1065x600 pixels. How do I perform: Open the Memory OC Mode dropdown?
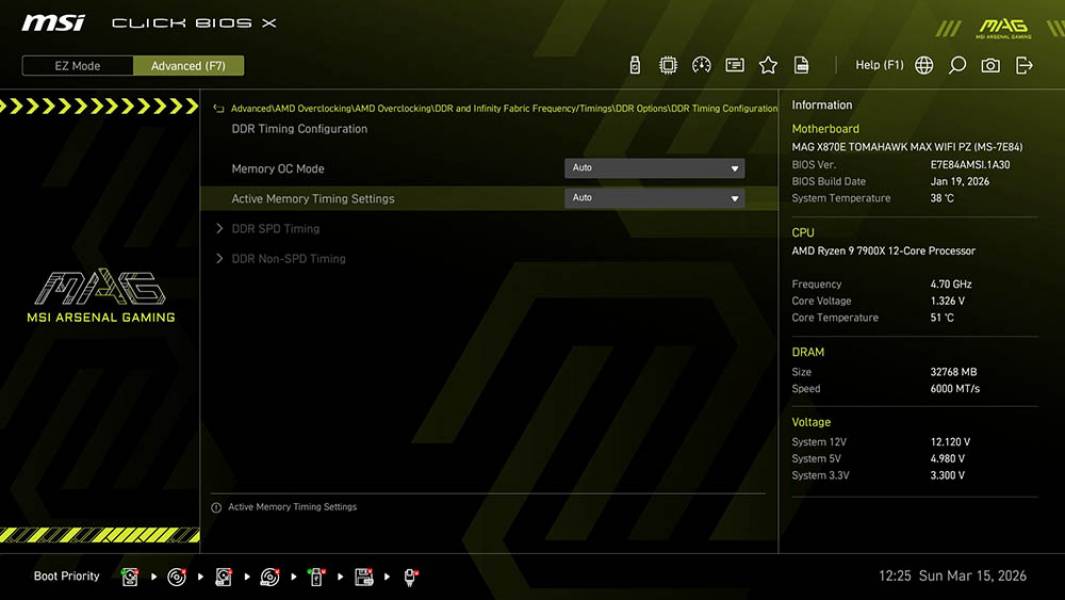pos(655,168)
